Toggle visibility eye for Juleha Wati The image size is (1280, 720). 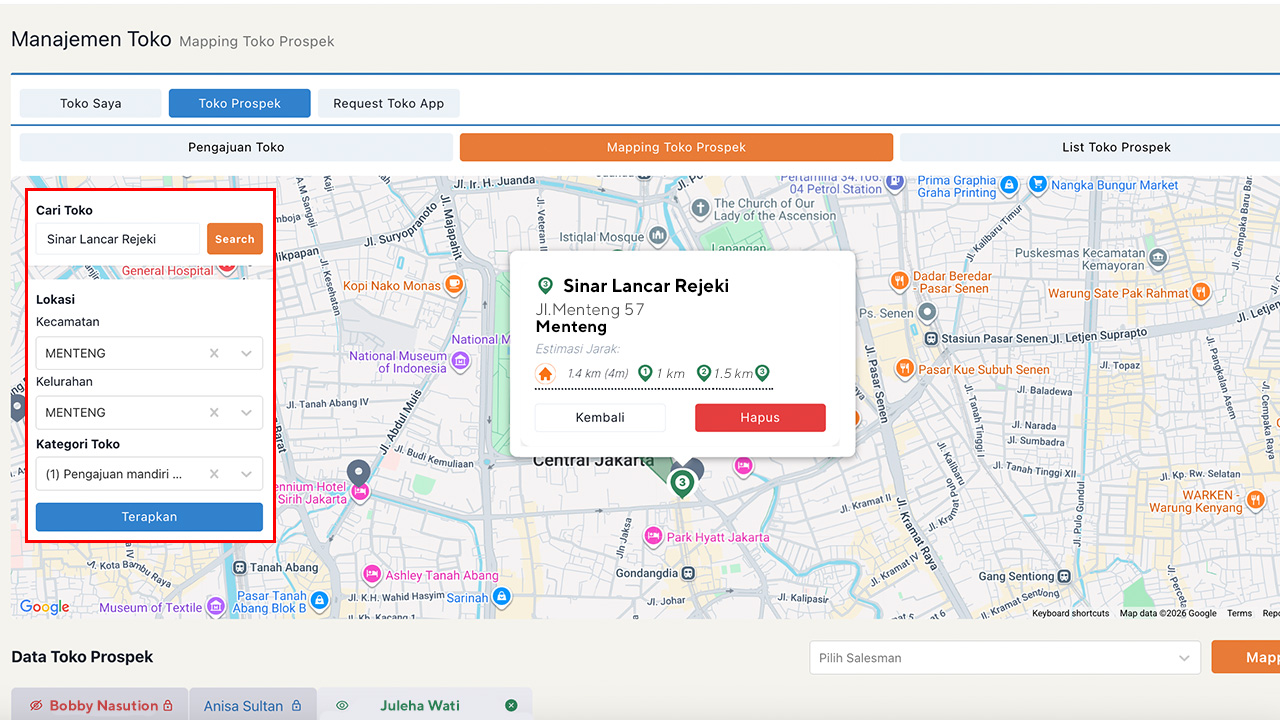click(342, 706)
